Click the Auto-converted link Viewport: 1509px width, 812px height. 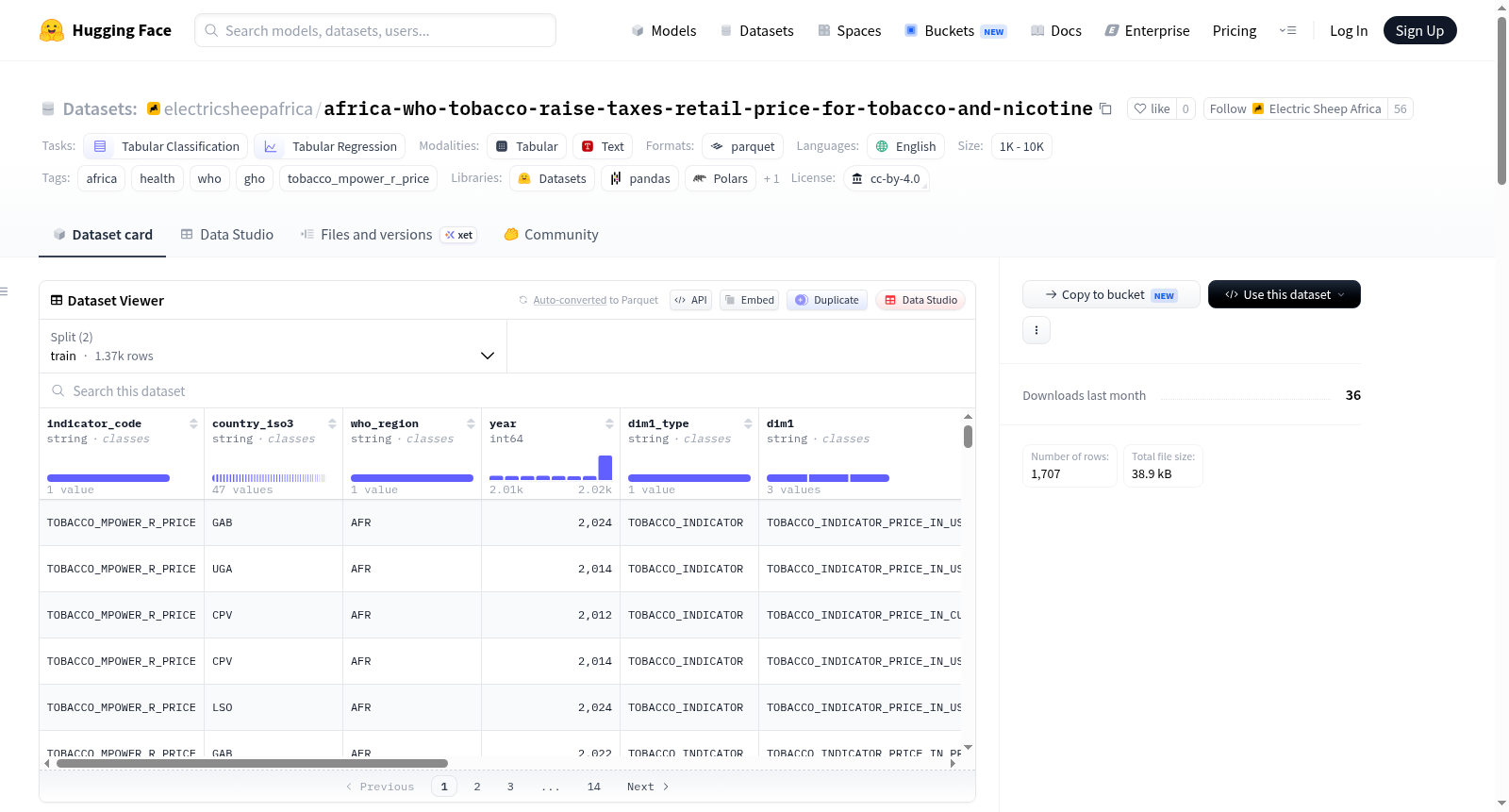pyautogui.click(x=570, y=300)
